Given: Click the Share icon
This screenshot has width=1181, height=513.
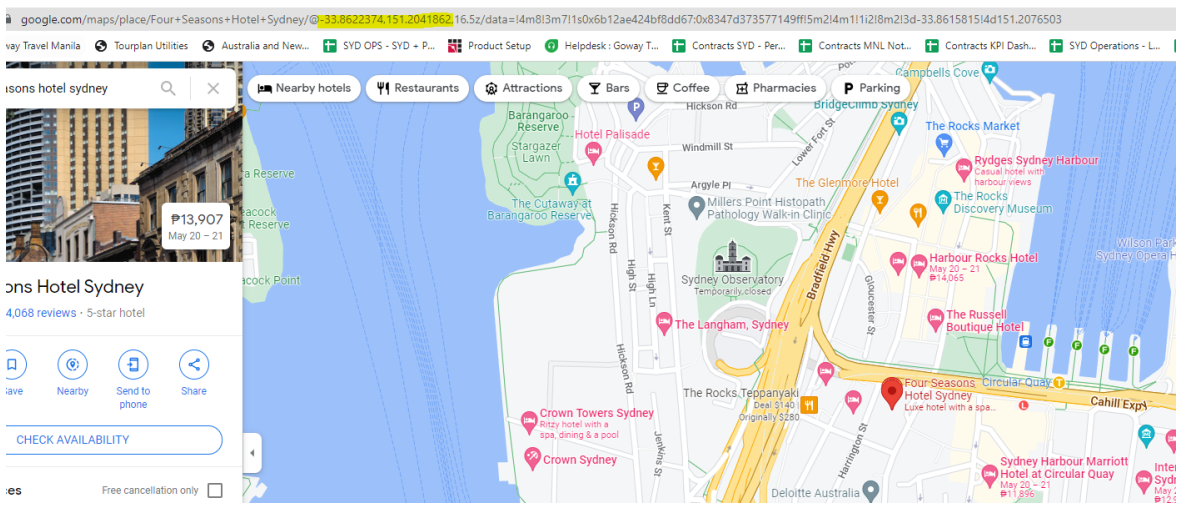Looking at the screenshot, I should [x=194, y=365].
